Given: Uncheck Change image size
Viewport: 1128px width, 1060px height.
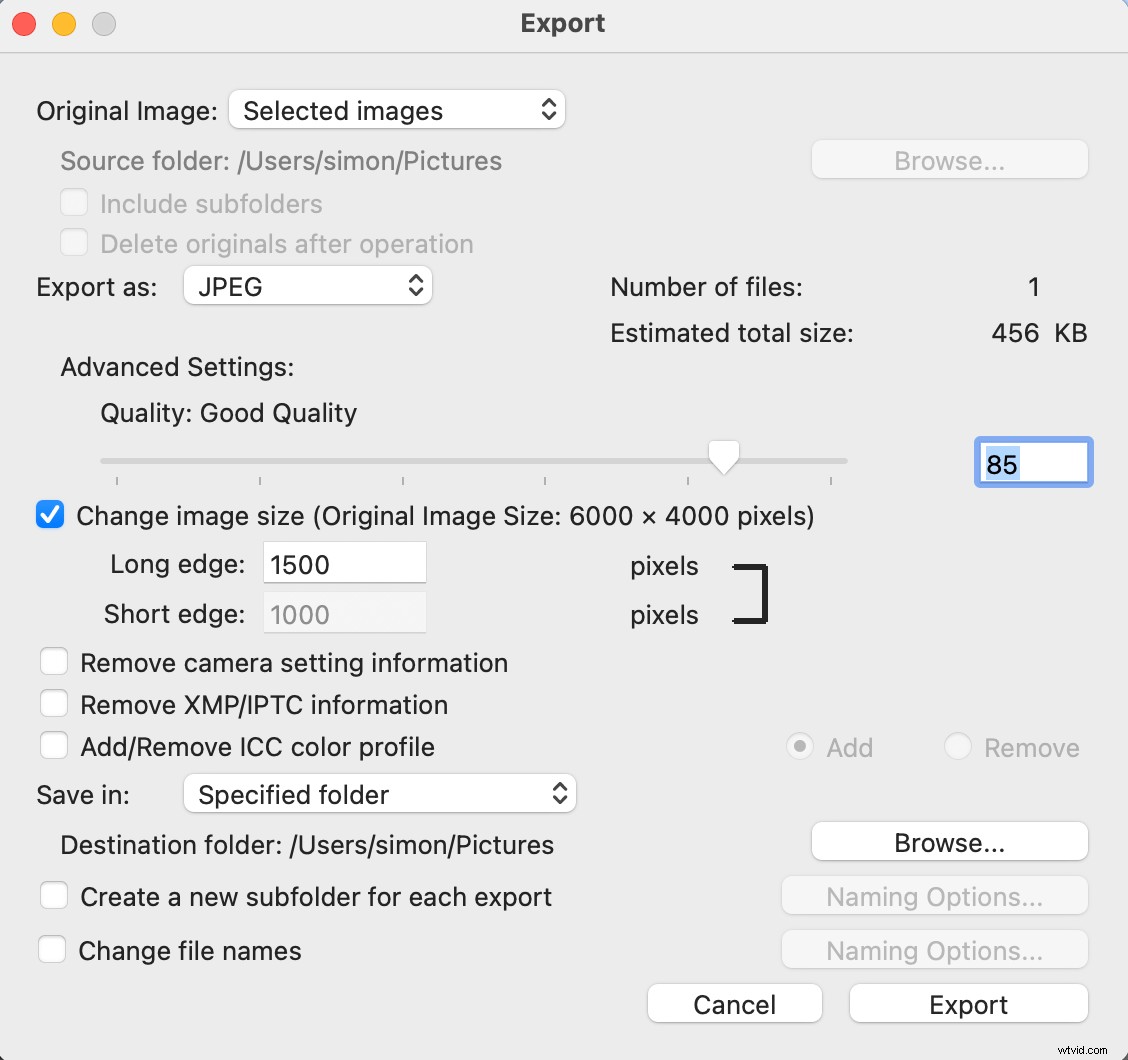Looking at the screenshot, I should [50, 515].
